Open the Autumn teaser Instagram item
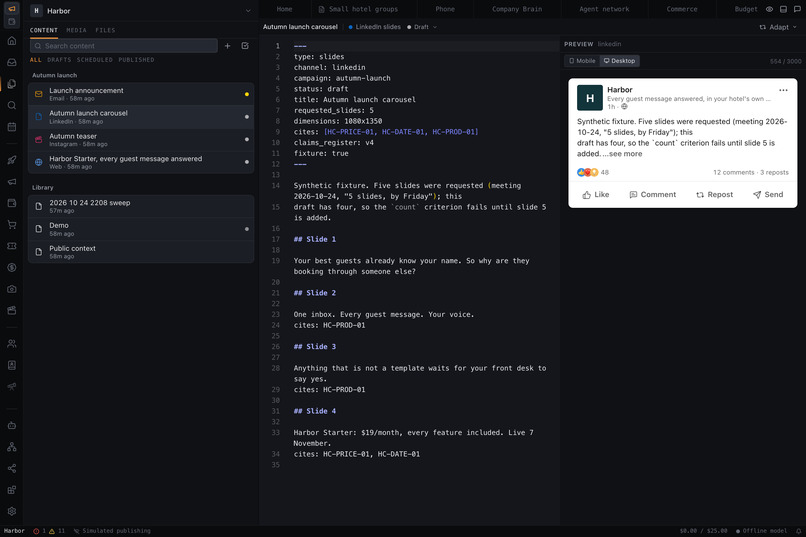The image size is (806, 537). click(141, 140)
